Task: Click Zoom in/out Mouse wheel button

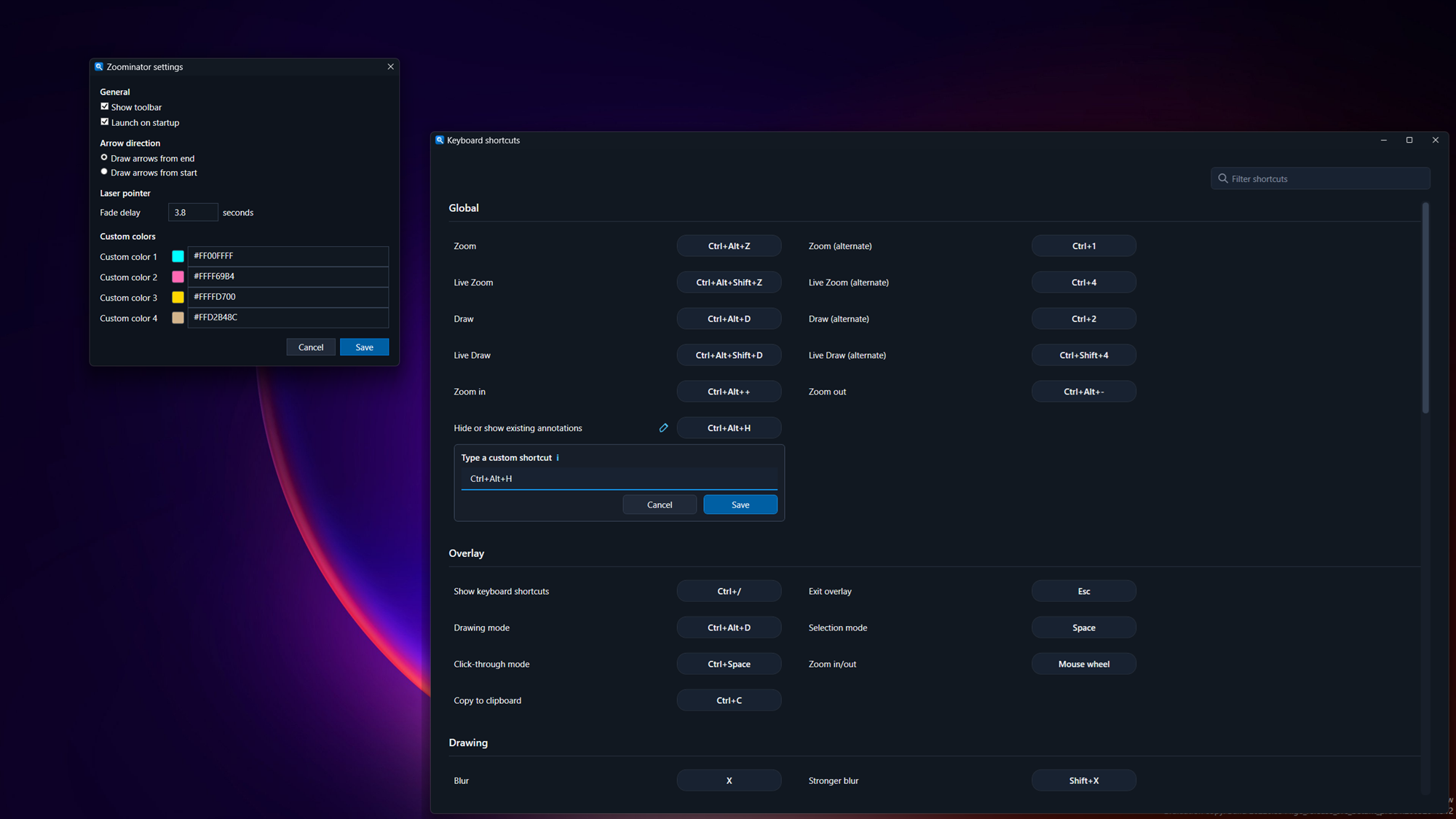Action: click(1084, 664)
